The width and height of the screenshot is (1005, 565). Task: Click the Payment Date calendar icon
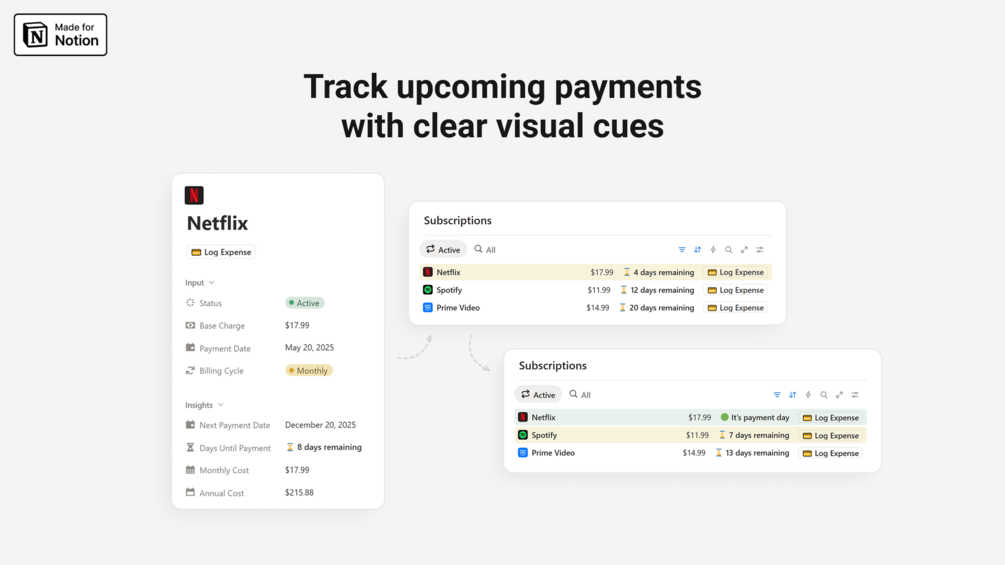click(x=190, y=348)
